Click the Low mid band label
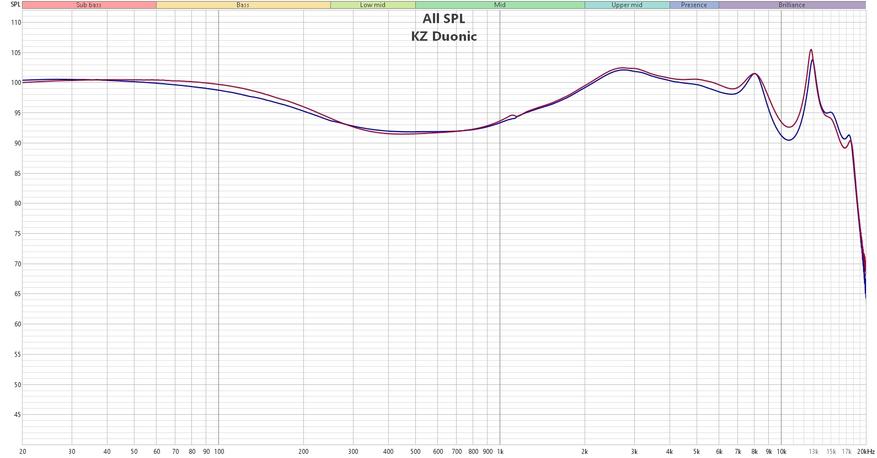The width and height of the screenshot is (877, 458). tap(373, 5)
